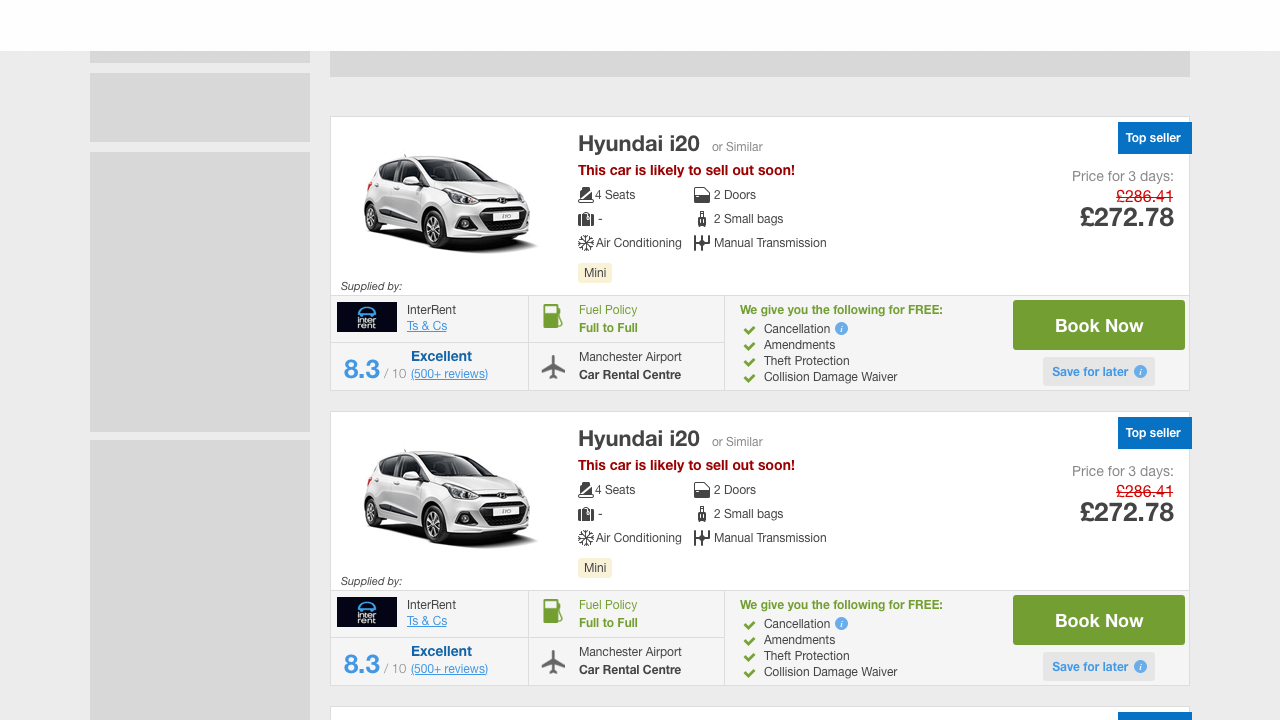Click the fuel pump icon in second listing

(x=553, y=612)
